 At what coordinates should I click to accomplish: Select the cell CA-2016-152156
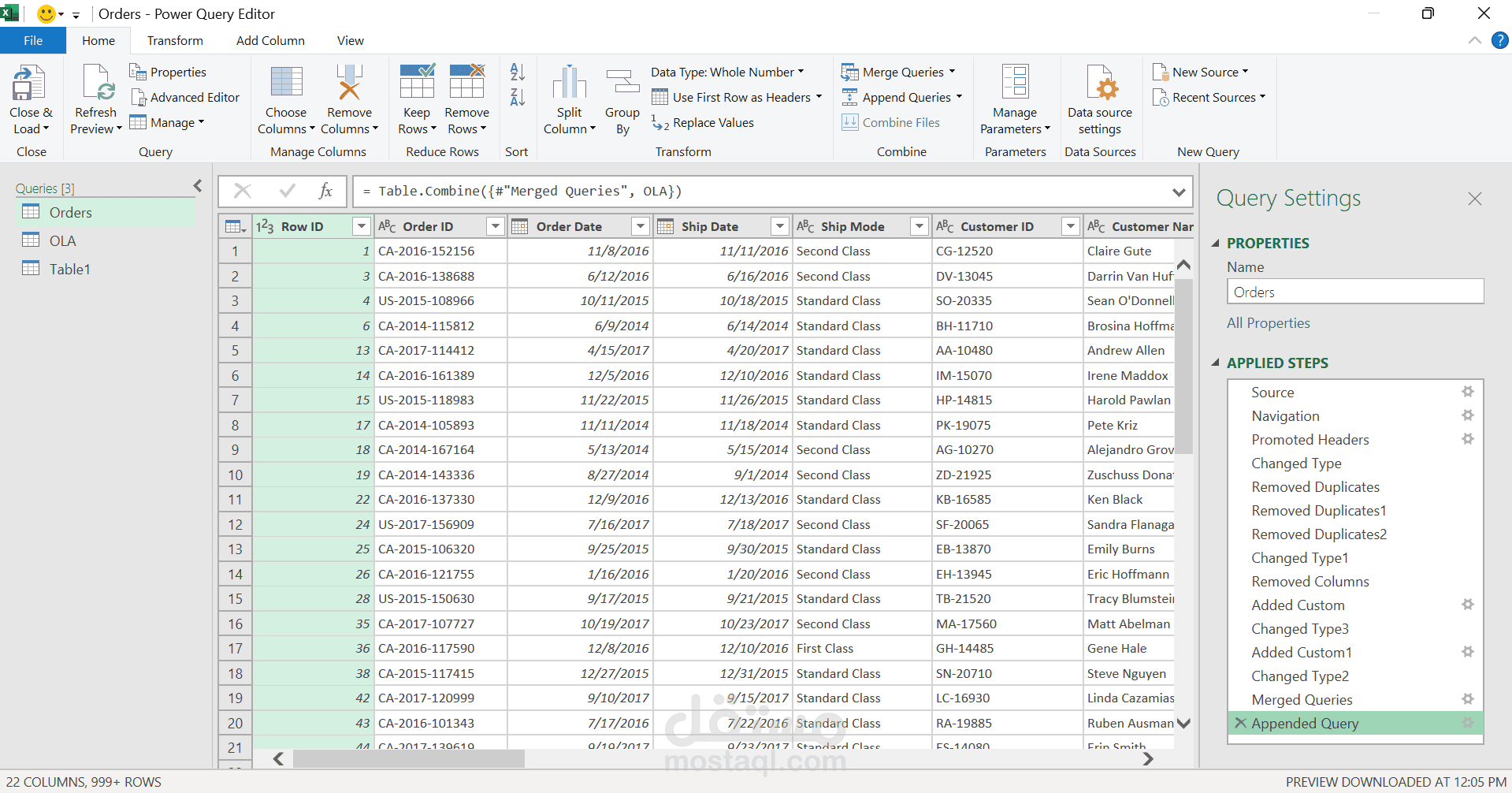(x=440, y=251)
